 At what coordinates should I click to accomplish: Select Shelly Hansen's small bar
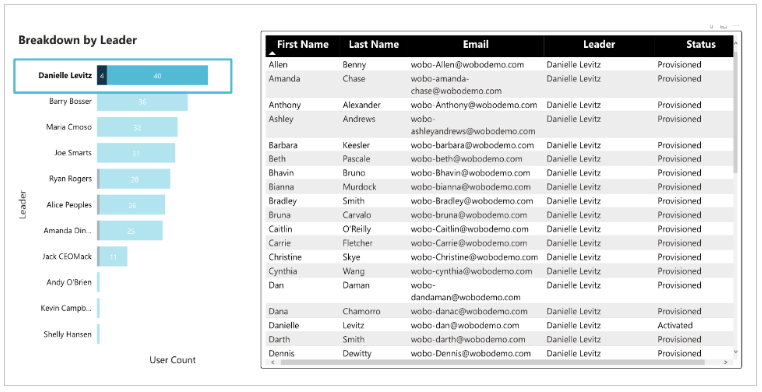[99, 334]
